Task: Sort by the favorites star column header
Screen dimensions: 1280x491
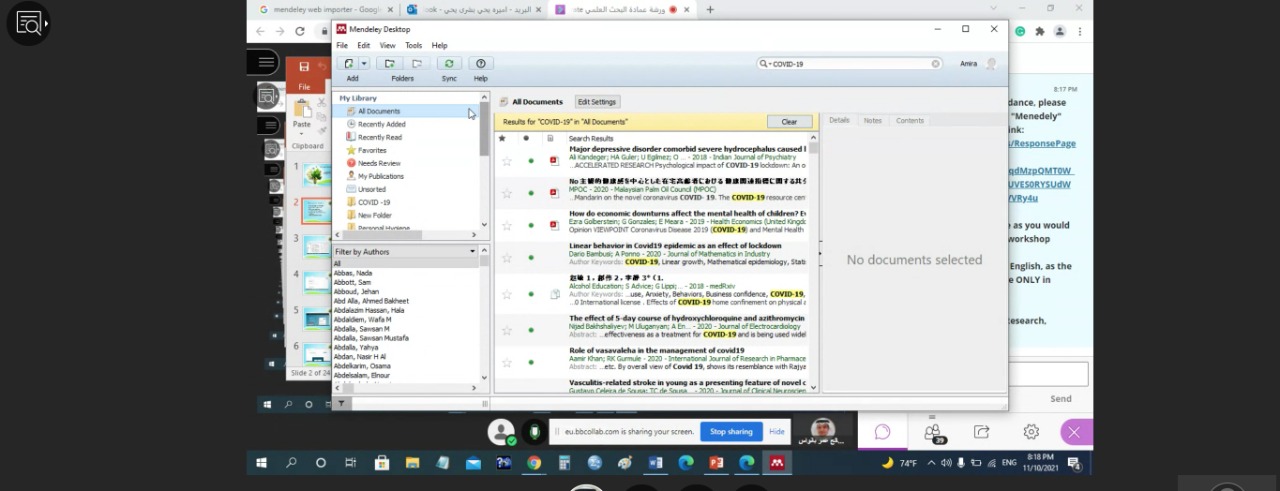Action: pyautogui.click(x=502, y=138)
